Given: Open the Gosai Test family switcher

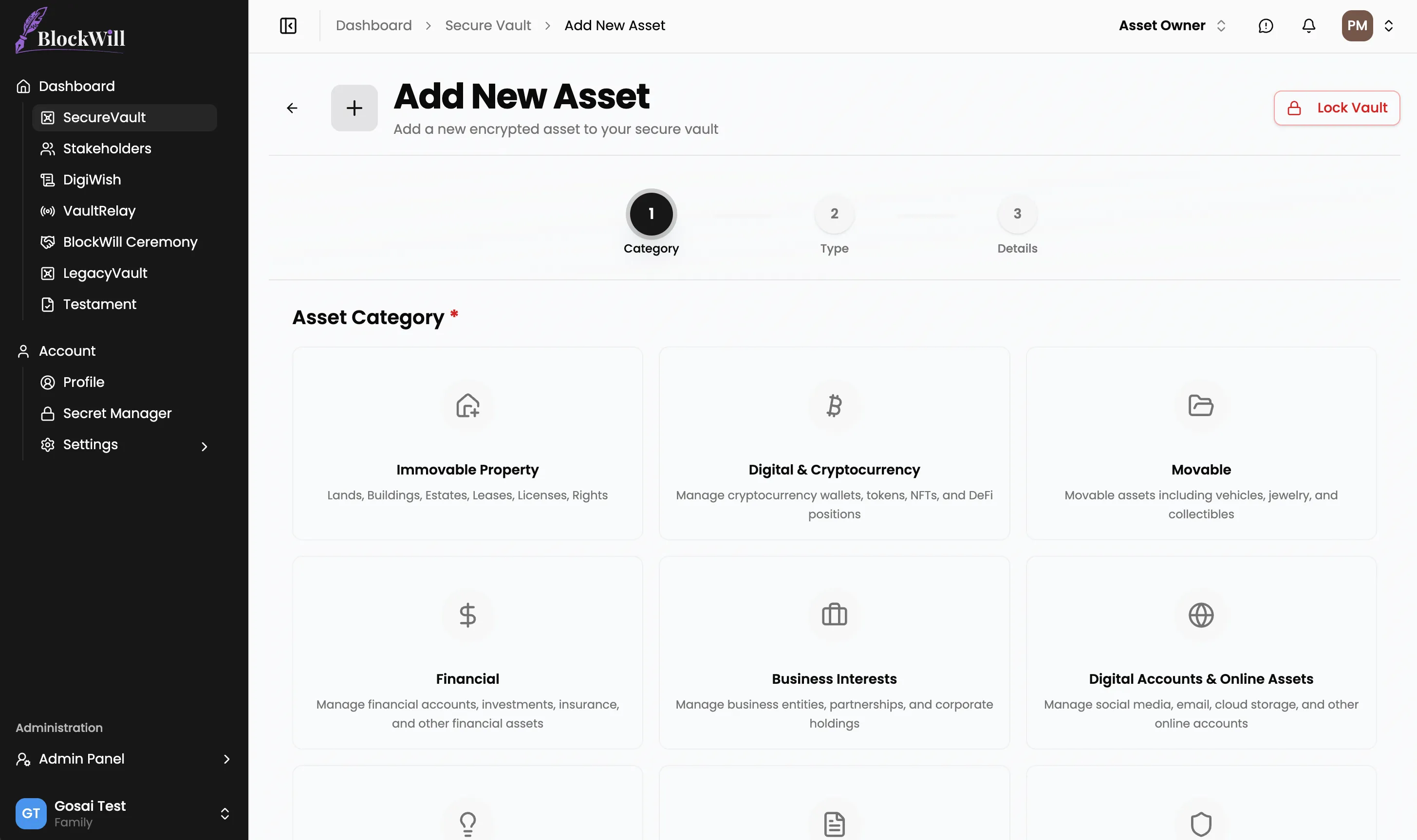Looking at the screenshot, I should point(225,813).
